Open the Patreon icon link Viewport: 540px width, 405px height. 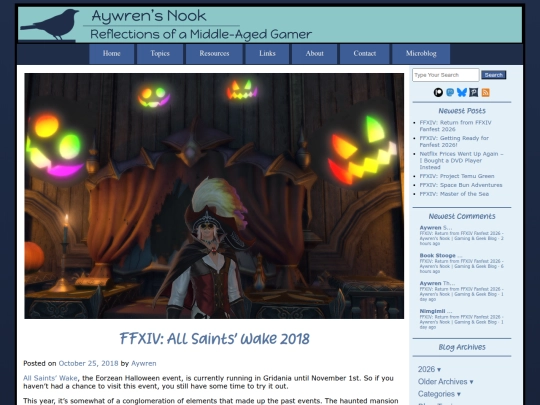(x=438, y=92)
